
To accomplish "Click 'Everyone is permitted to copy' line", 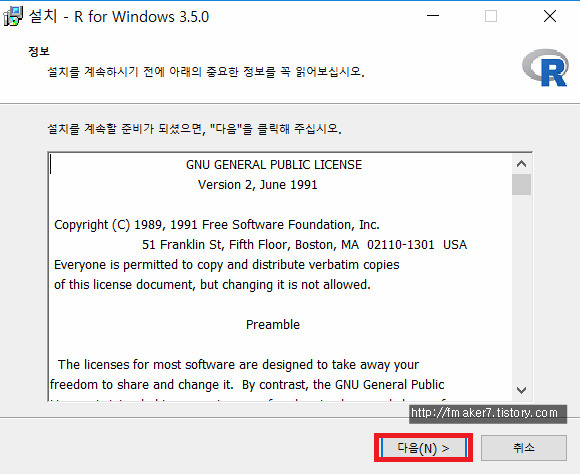I will tap(227, 265).
